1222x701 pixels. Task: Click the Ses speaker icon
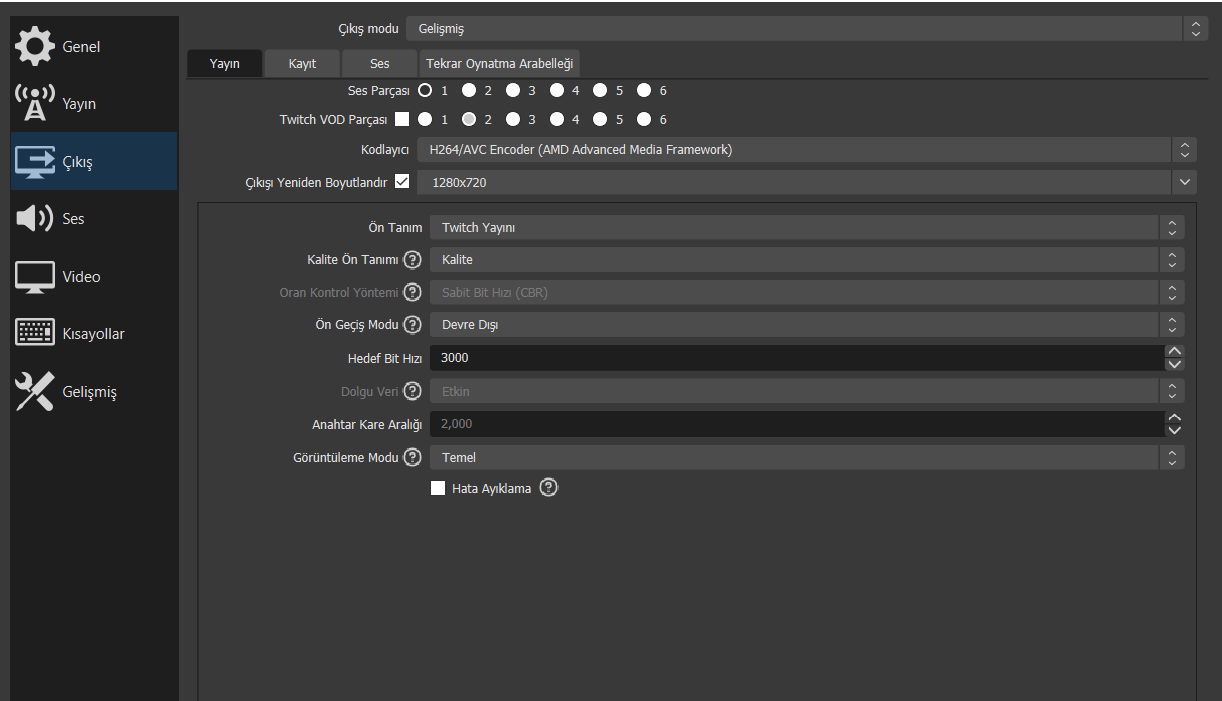click(x=35, y=219)
